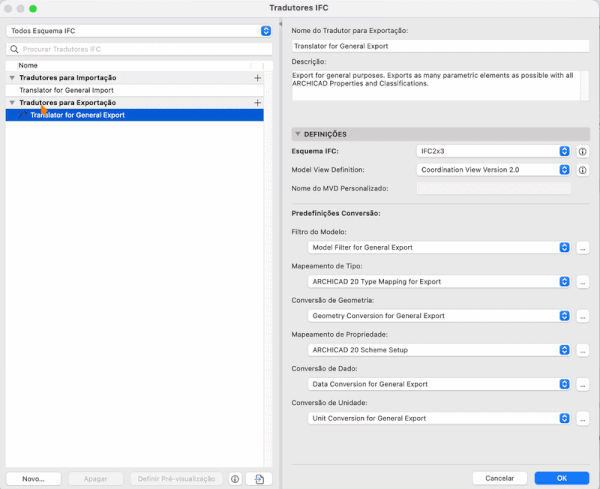The height and width of the screenshot is (489, 600).
Task: Open the Coordination View Version 2.0 dropdown
Action: click(493, 170)
